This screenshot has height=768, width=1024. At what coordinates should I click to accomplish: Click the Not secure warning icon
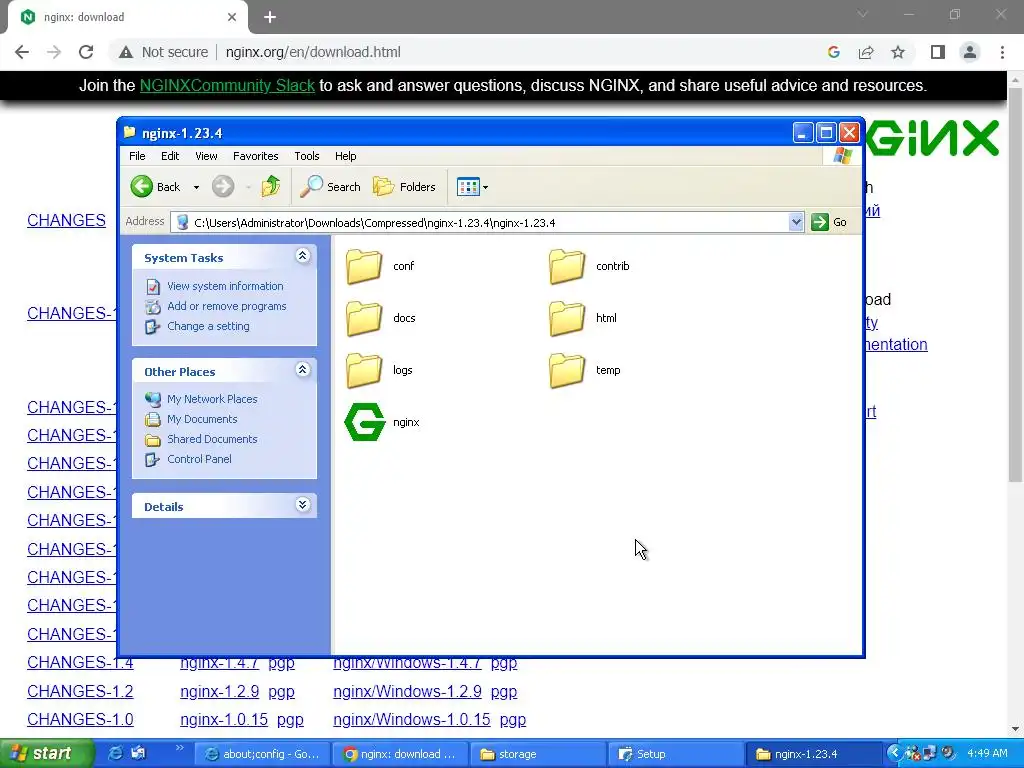[126, 52]
